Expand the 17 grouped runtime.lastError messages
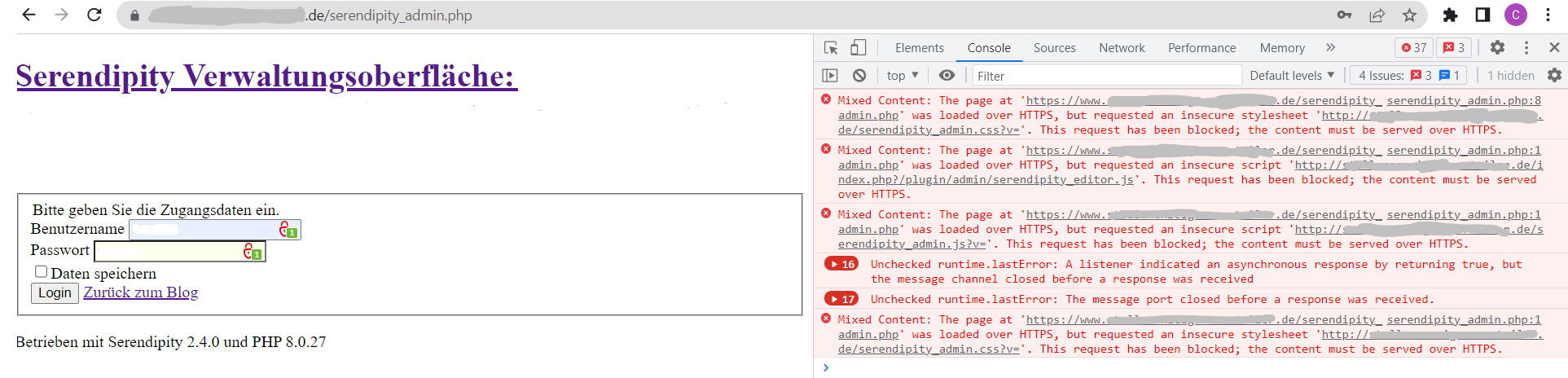This screenshot has height=378, width=1568. pyautogui.click(x=841, y=299)
